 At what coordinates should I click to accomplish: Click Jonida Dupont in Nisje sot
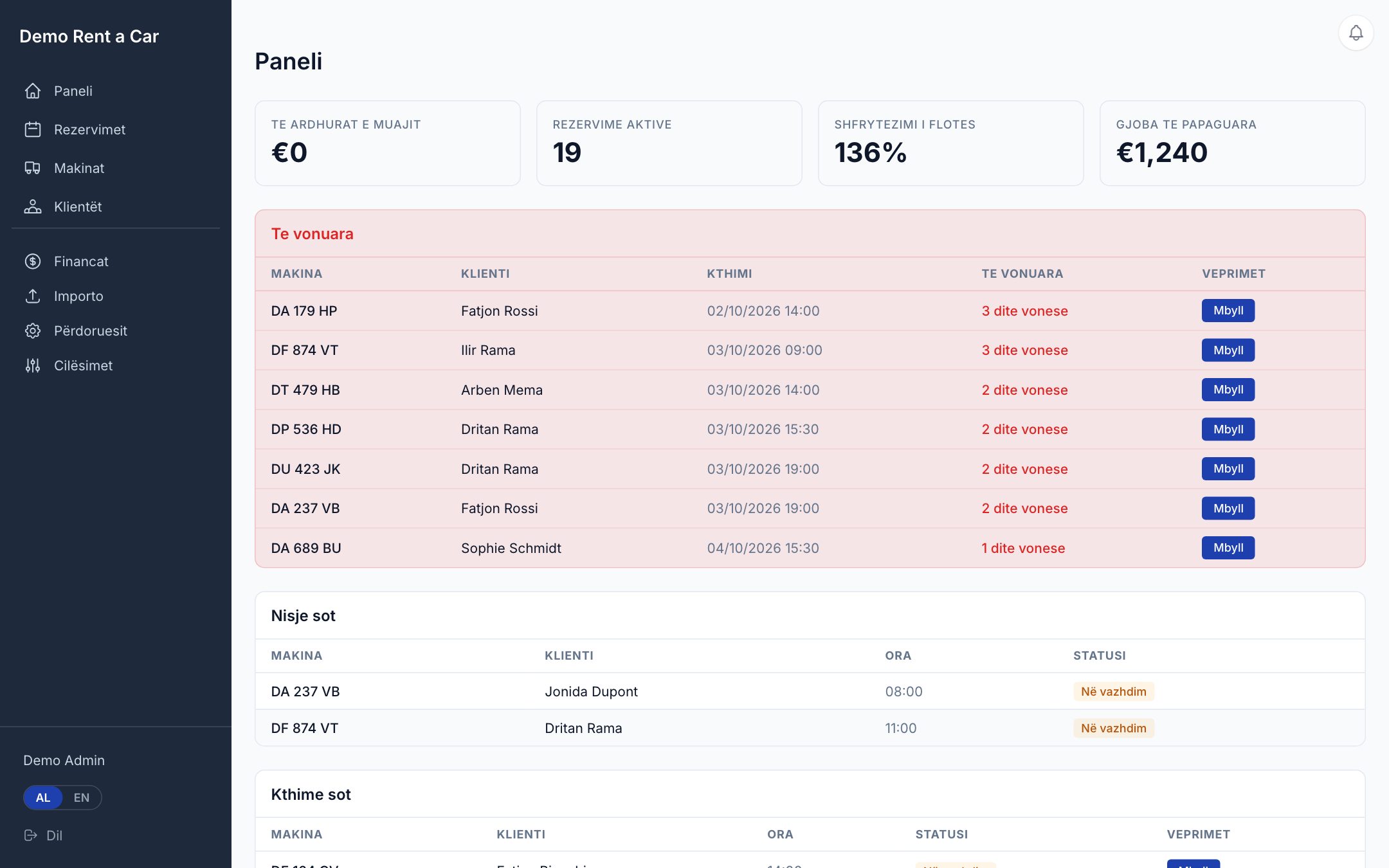[591, 691]
